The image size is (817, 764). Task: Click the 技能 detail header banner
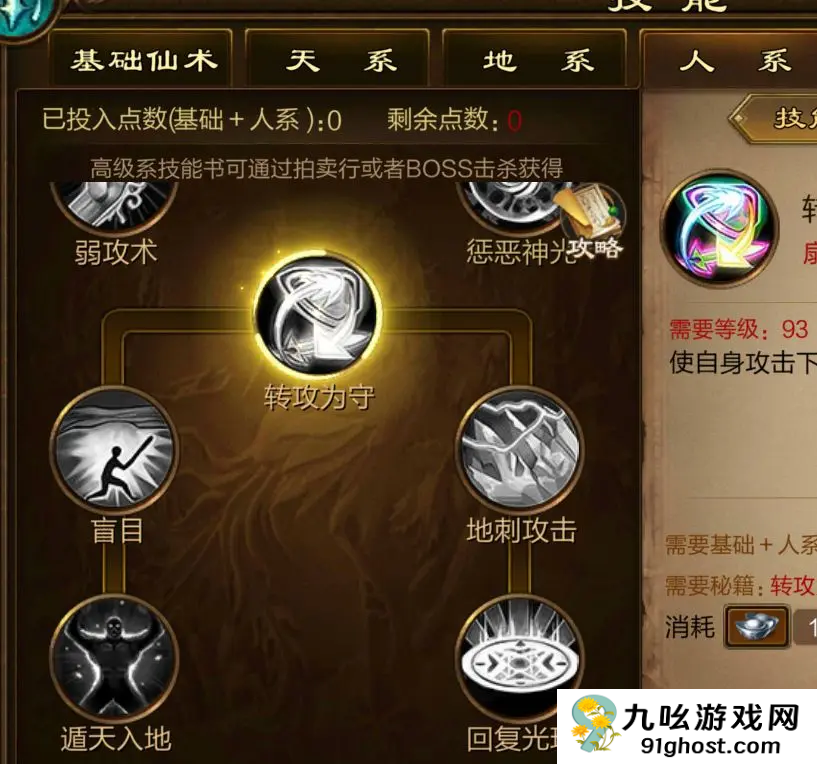(774, 118)
